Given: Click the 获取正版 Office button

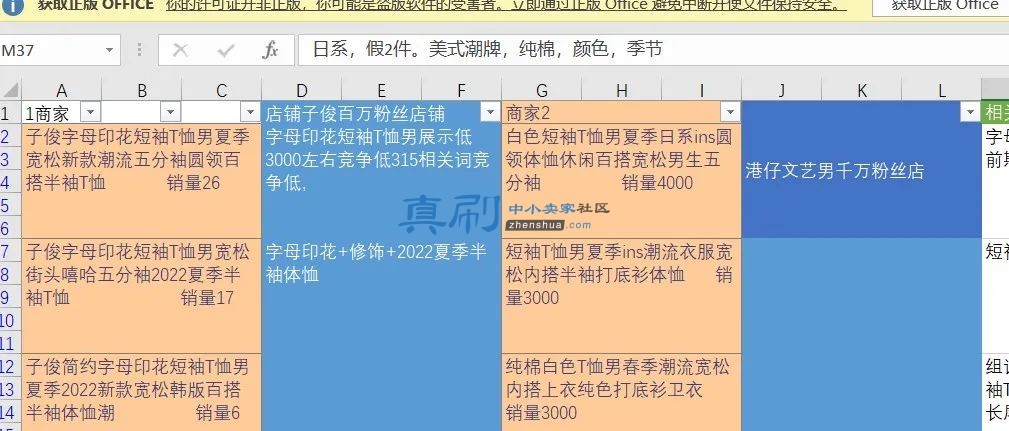Looking at the screenshot, I should point(943,6).
